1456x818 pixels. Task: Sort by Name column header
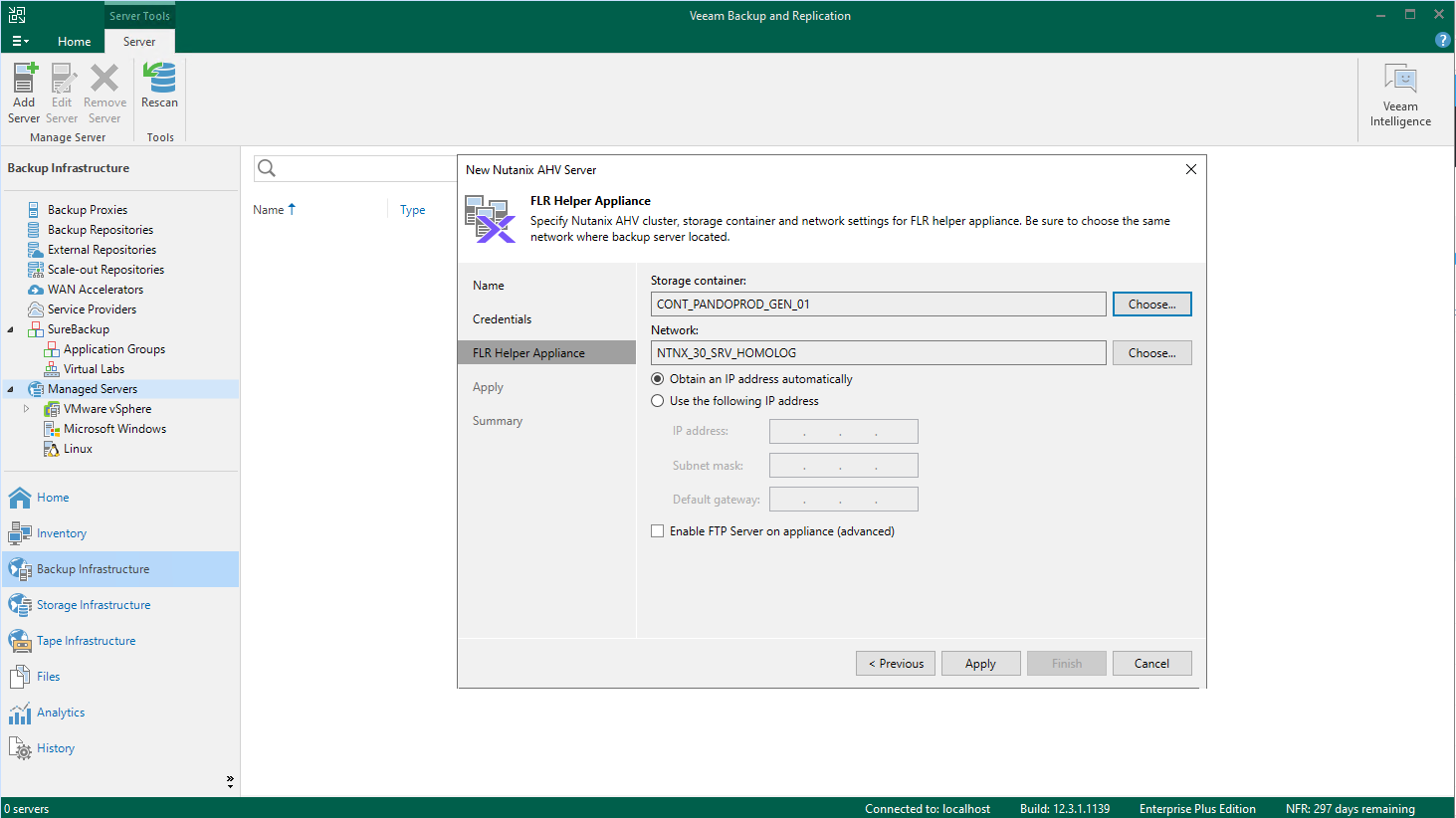click(274, 210)
